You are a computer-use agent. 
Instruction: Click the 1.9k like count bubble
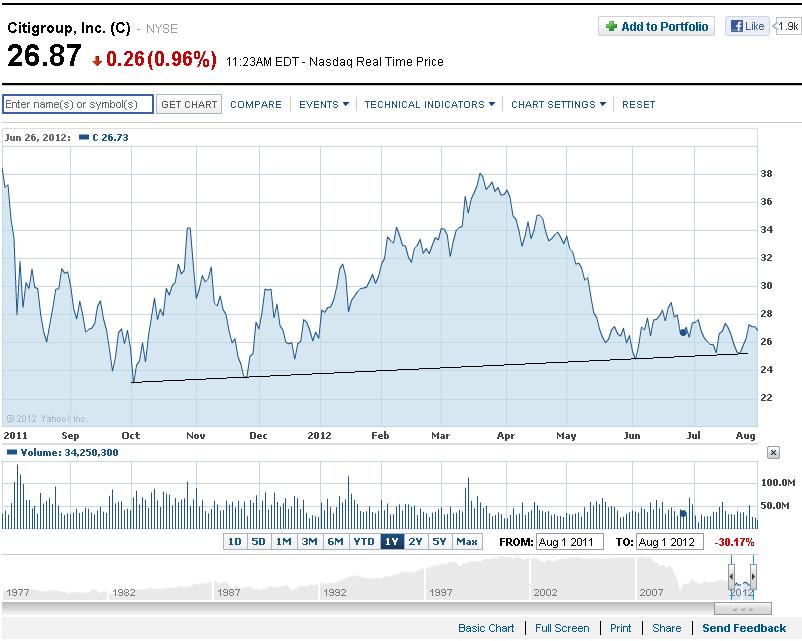coord(788,26)
